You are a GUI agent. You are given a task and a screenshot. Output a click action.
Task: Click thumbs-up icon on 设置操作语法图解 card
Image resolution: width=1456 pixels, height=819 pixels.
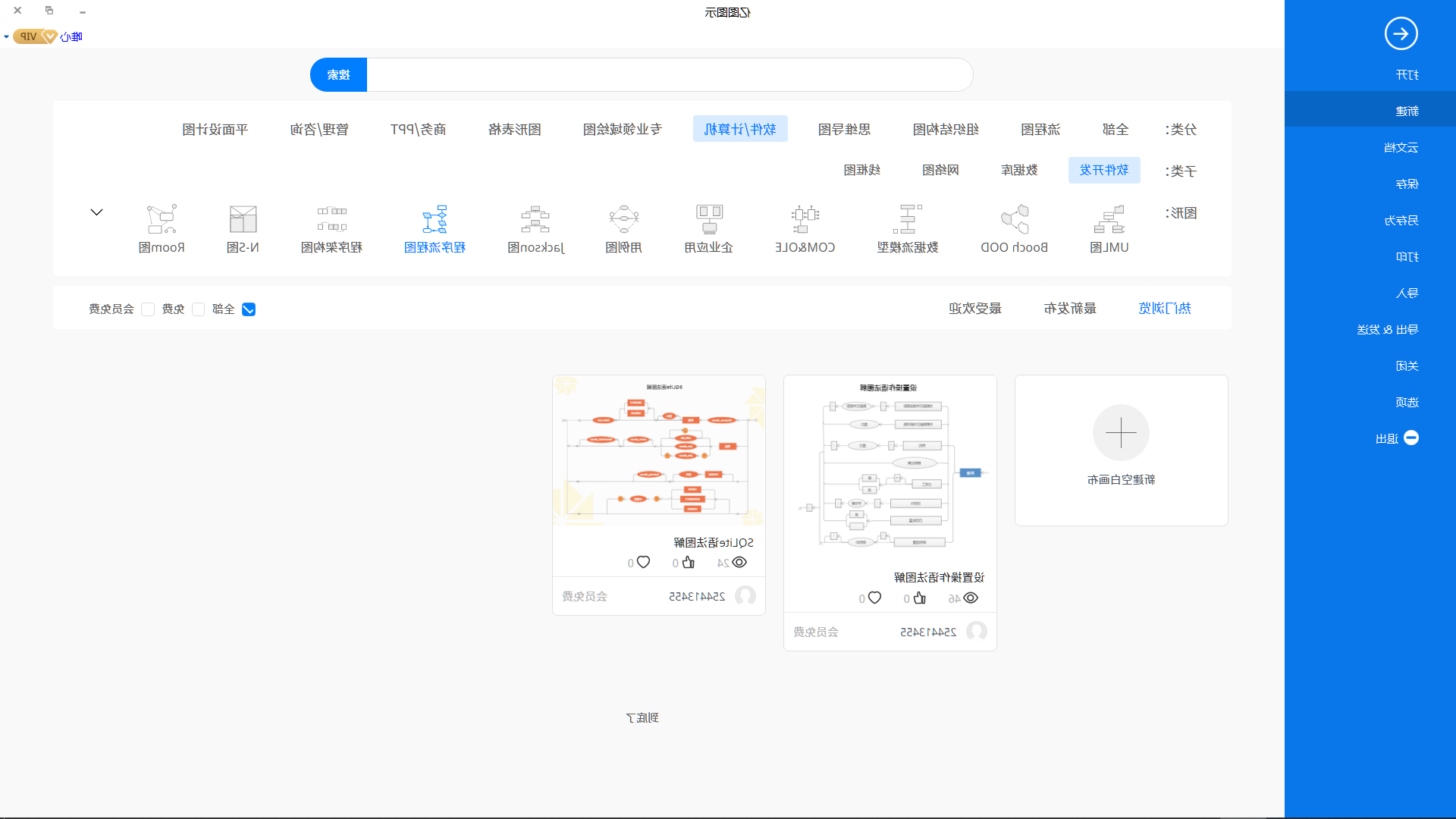(919, 598)
